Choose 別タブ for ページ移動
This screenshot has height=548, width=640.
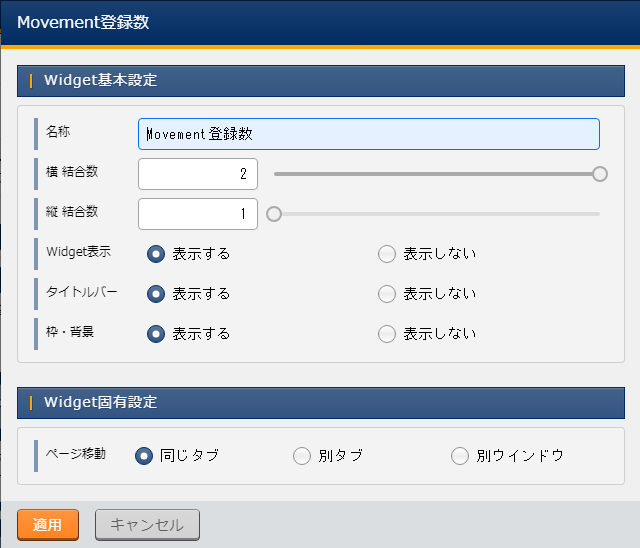[302, 456]
